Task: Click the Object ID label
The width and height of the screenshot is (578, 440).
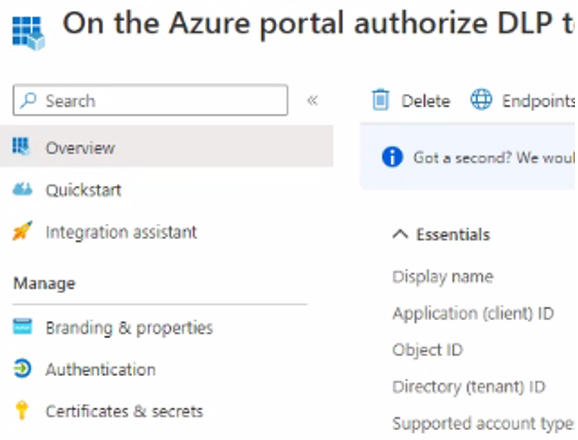Action: pos(428,350)
